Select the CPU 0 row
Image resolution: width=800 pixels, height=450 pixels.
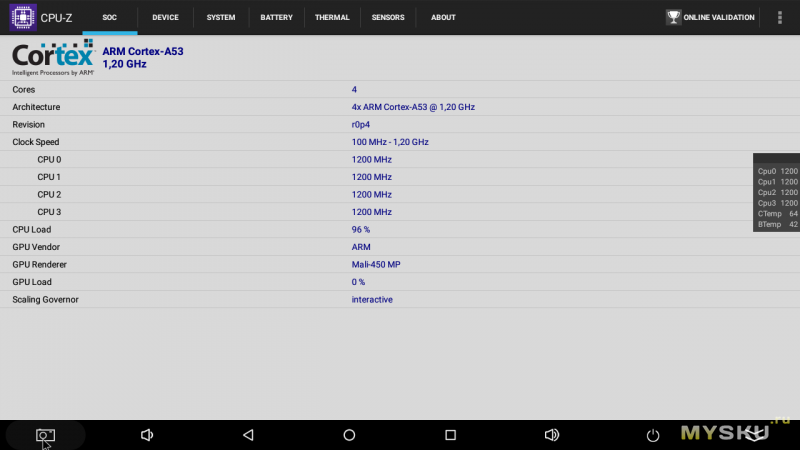[x=400, y=160]
